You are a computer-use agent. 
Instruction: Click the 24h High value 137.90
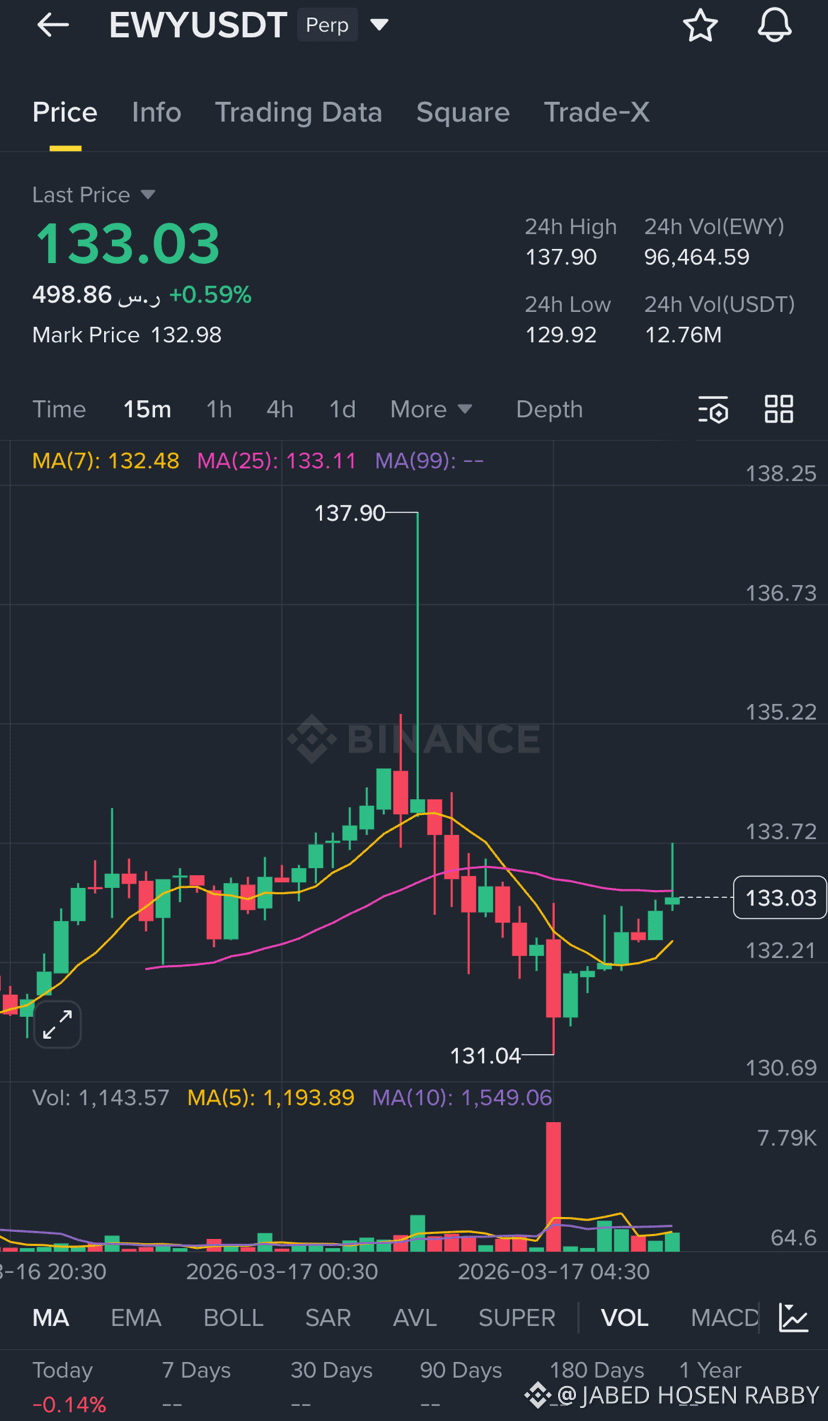point(561,257)
